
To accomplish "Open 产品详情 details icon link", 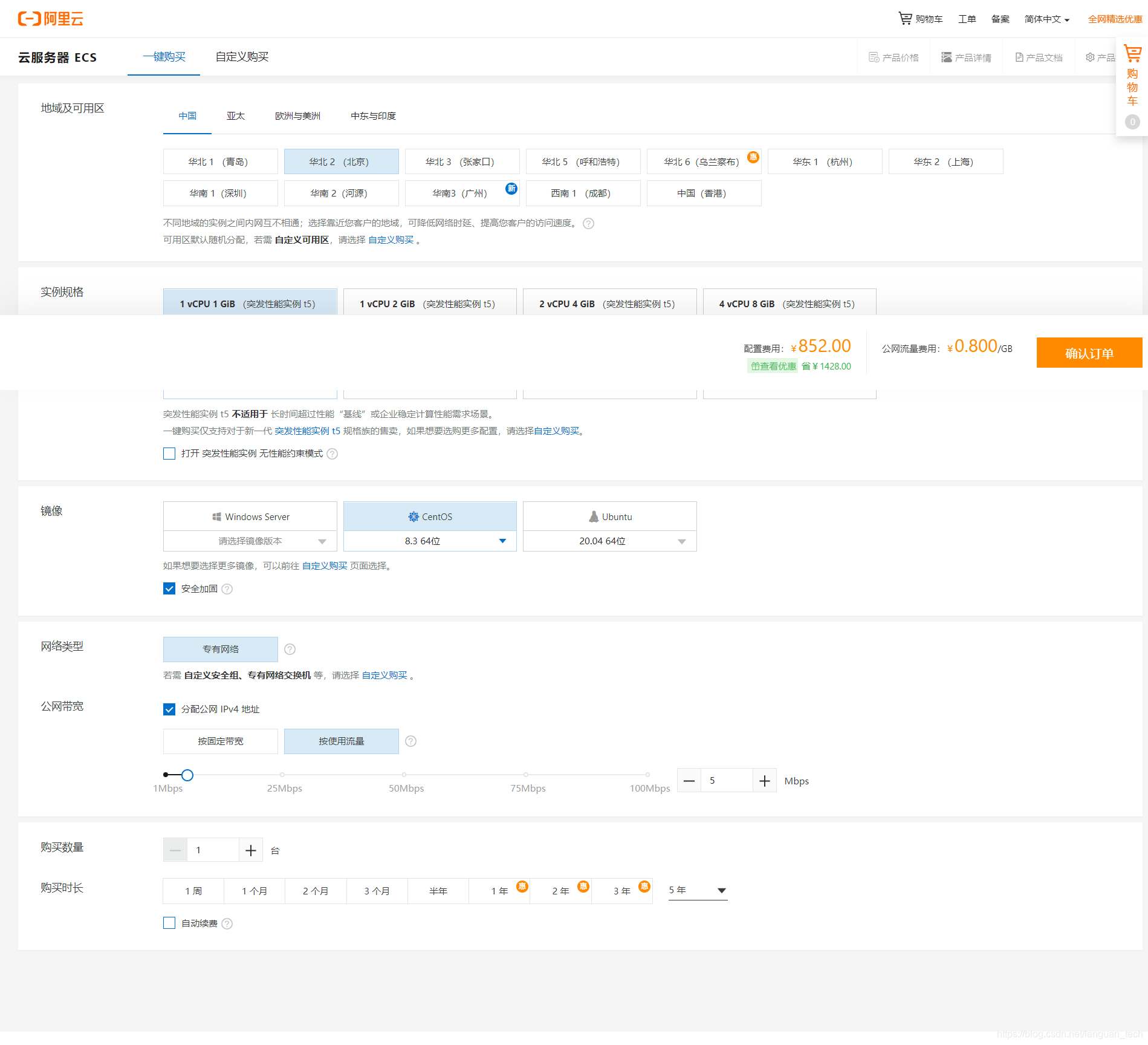I will coord(966,57).
